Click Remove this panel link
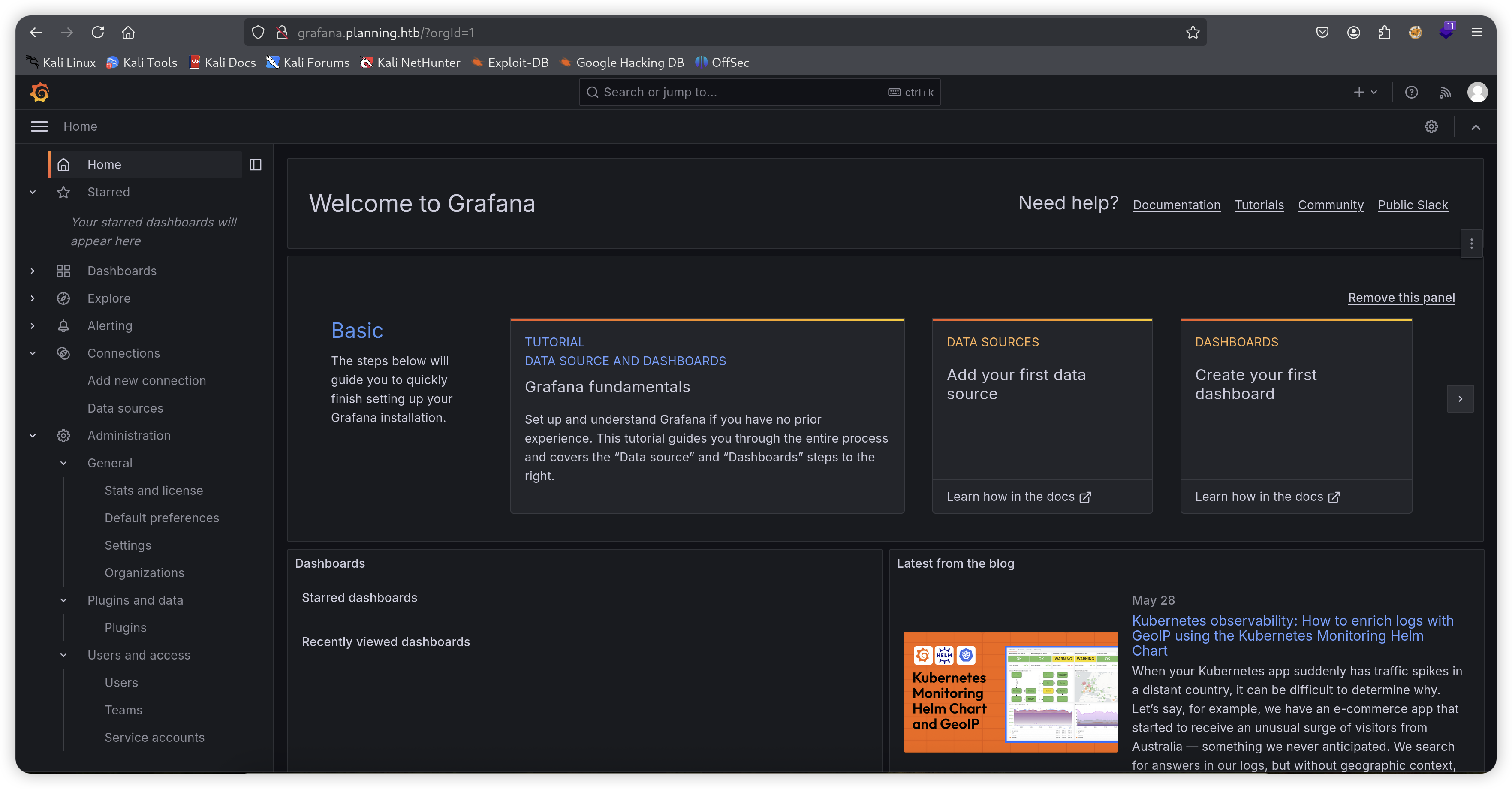The image size is (1512, 789). point(1401,298)
